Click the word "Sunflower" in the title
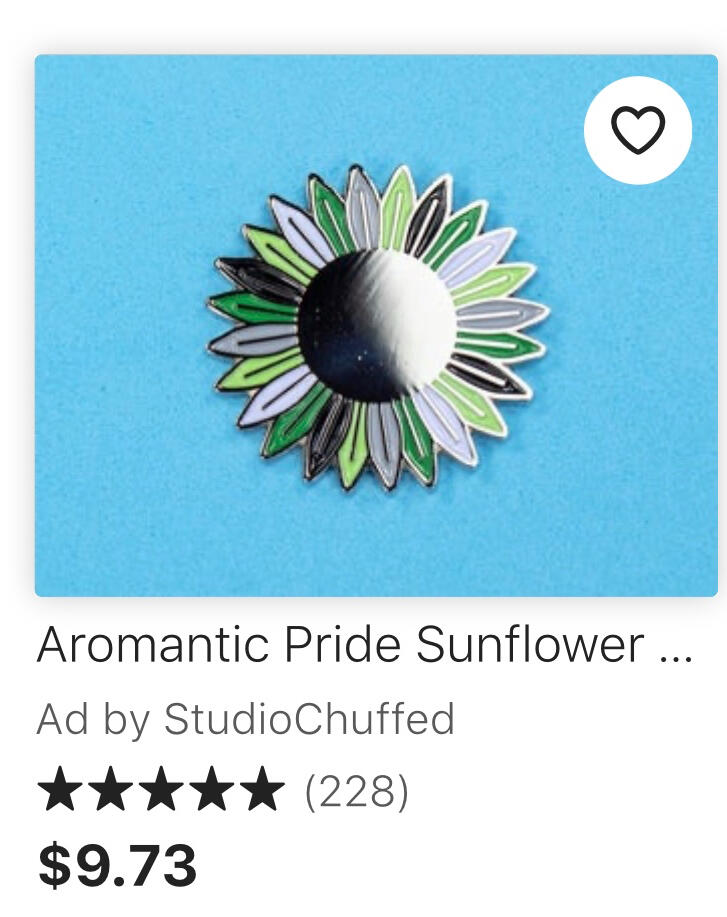Screen dimensions: 727x917 point(530,644)
